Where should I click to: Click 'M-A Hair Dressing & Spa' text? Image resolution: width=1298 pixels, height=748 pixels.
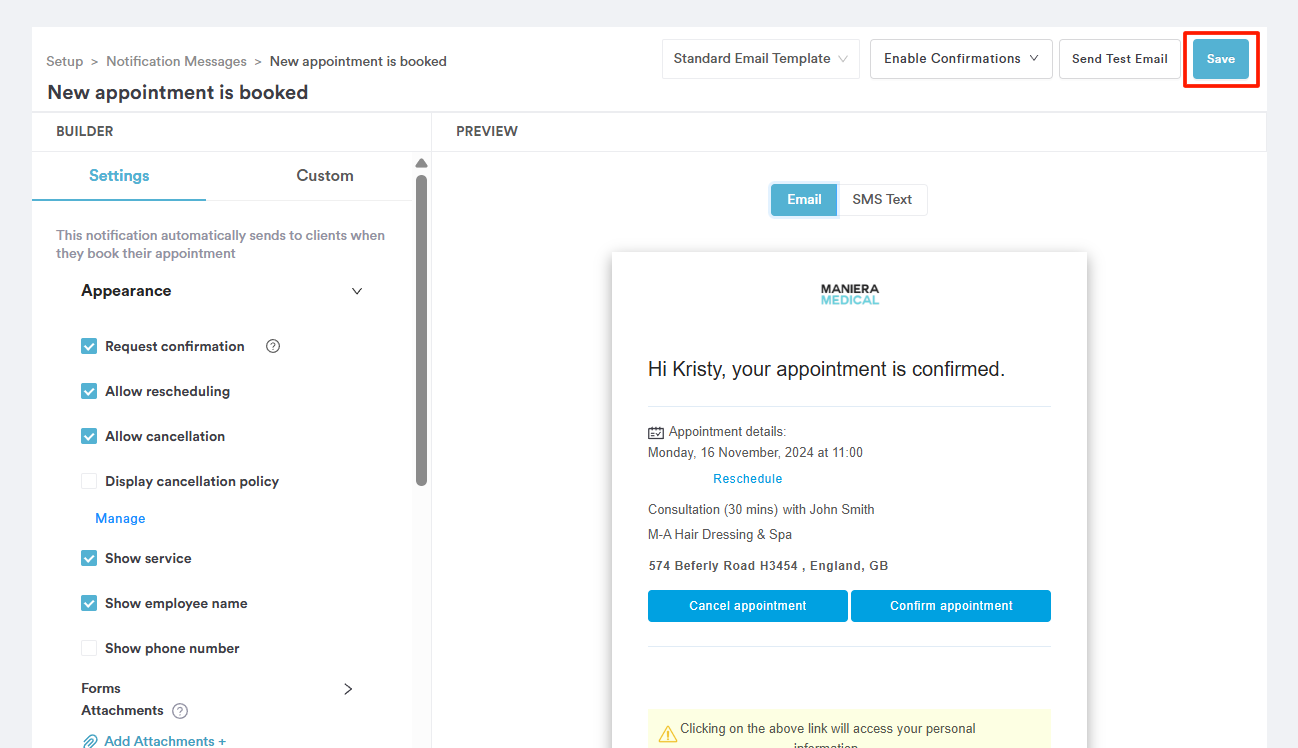click(x=720, y=535)
